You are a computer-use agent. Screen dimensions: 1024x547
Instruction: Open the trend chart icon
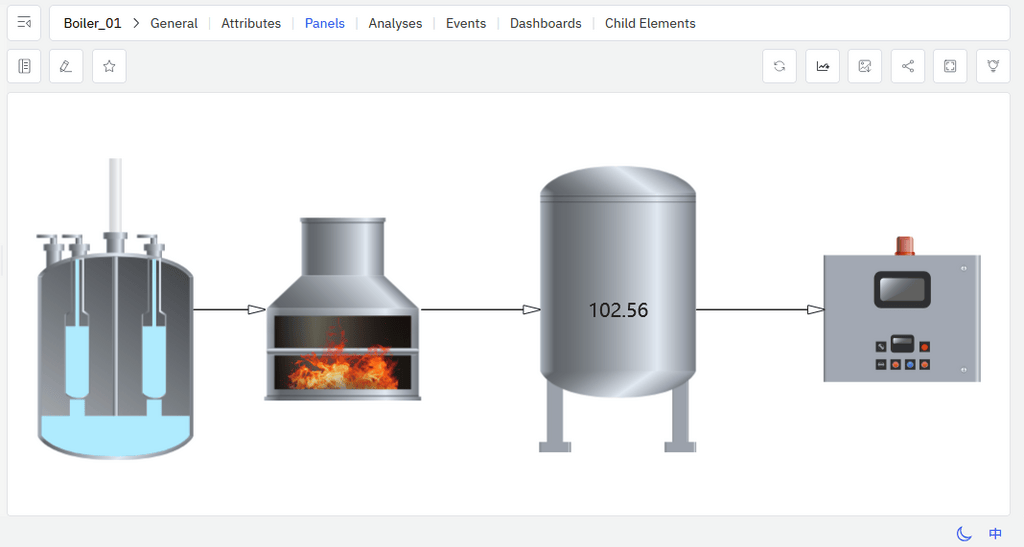tap(822, 66)
